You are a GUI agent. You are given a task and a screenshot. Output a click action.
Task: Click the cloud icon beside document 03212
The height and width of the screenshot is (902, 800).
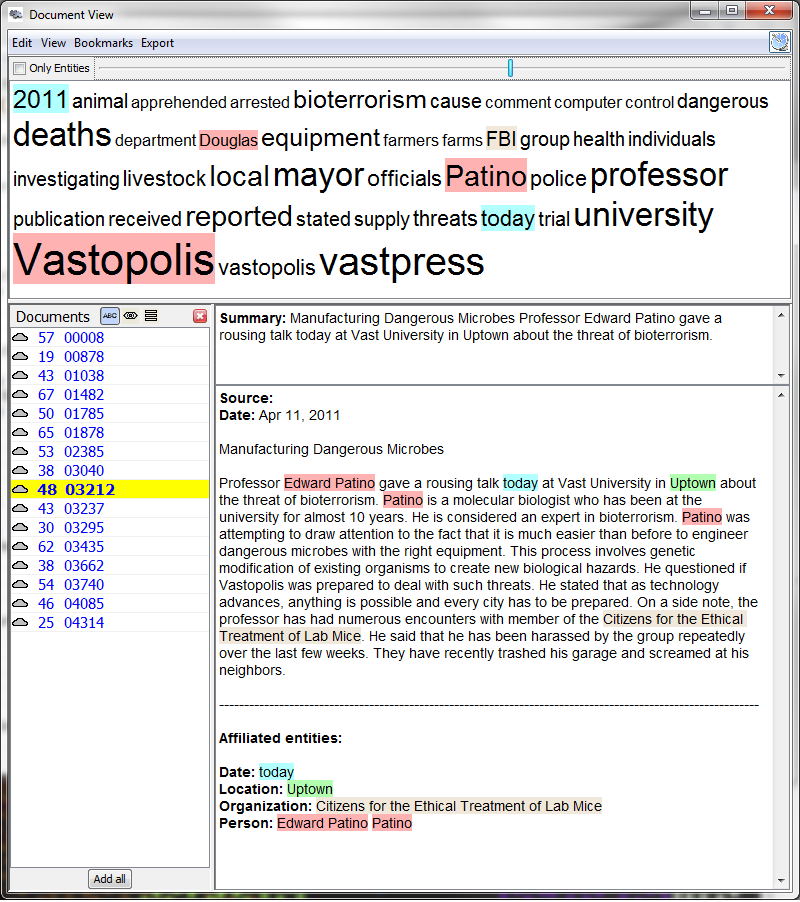tap(20, 490)
